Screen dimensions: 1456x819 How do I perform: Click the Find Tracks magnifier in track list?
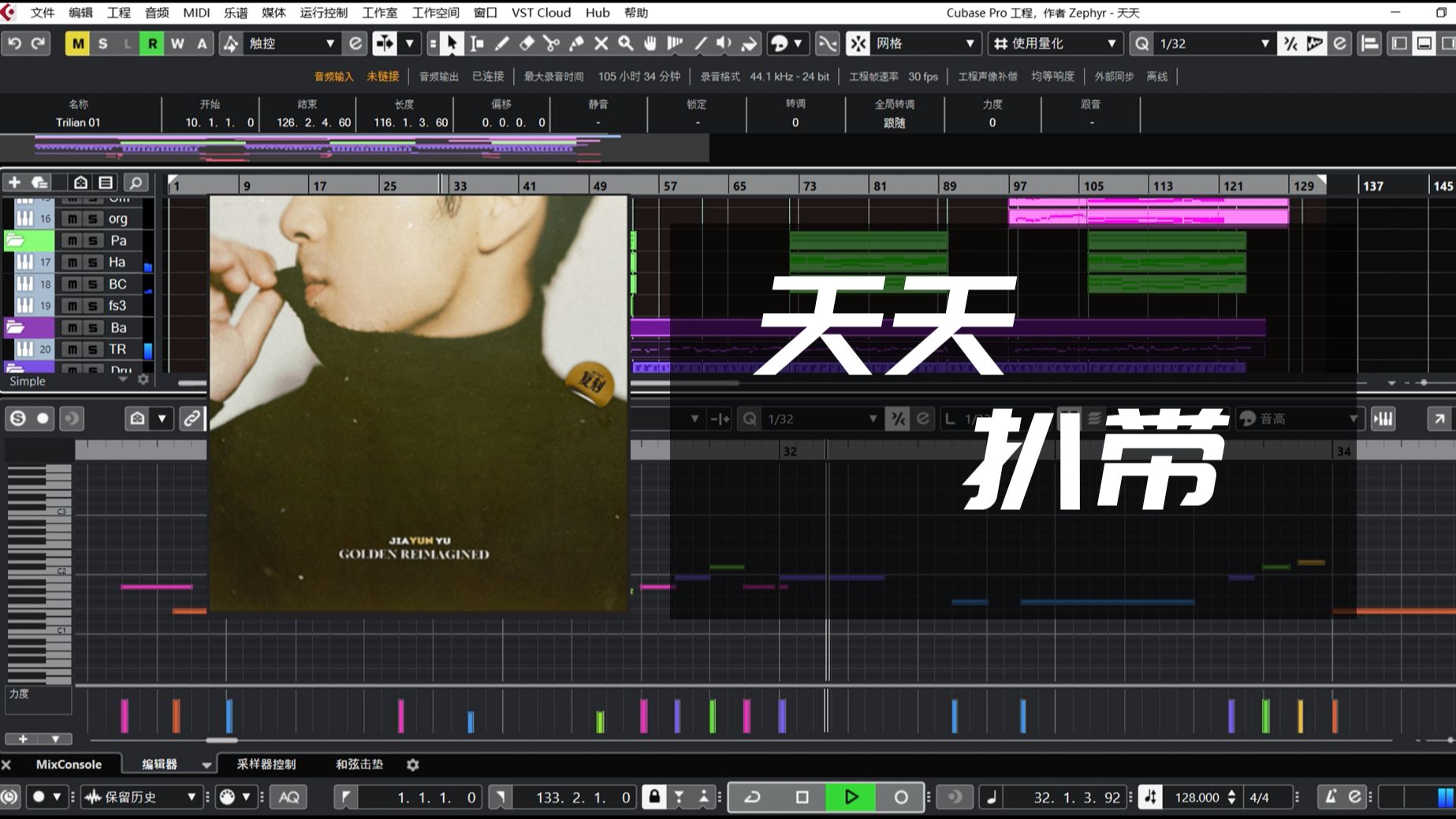click(x=136, y=183)
